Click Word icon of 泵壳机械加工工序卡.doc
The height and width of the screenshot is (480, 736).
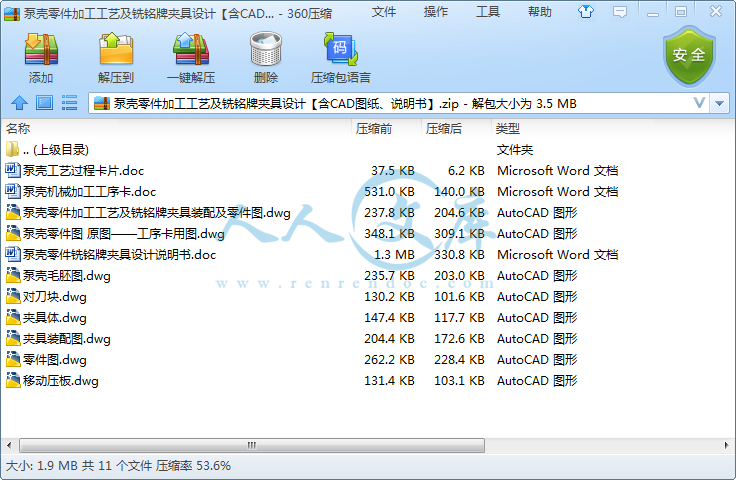coord(13,191)
